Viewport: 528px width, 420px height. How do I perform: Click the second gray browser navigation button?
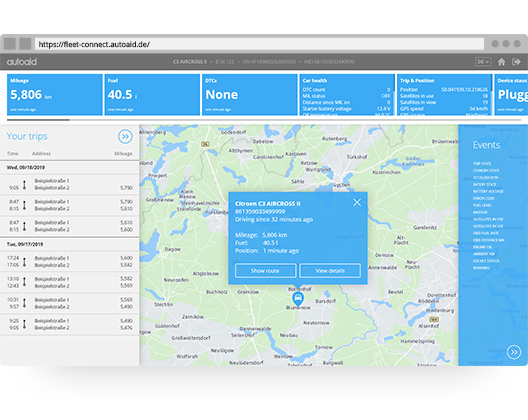click(x=25, y=44)
